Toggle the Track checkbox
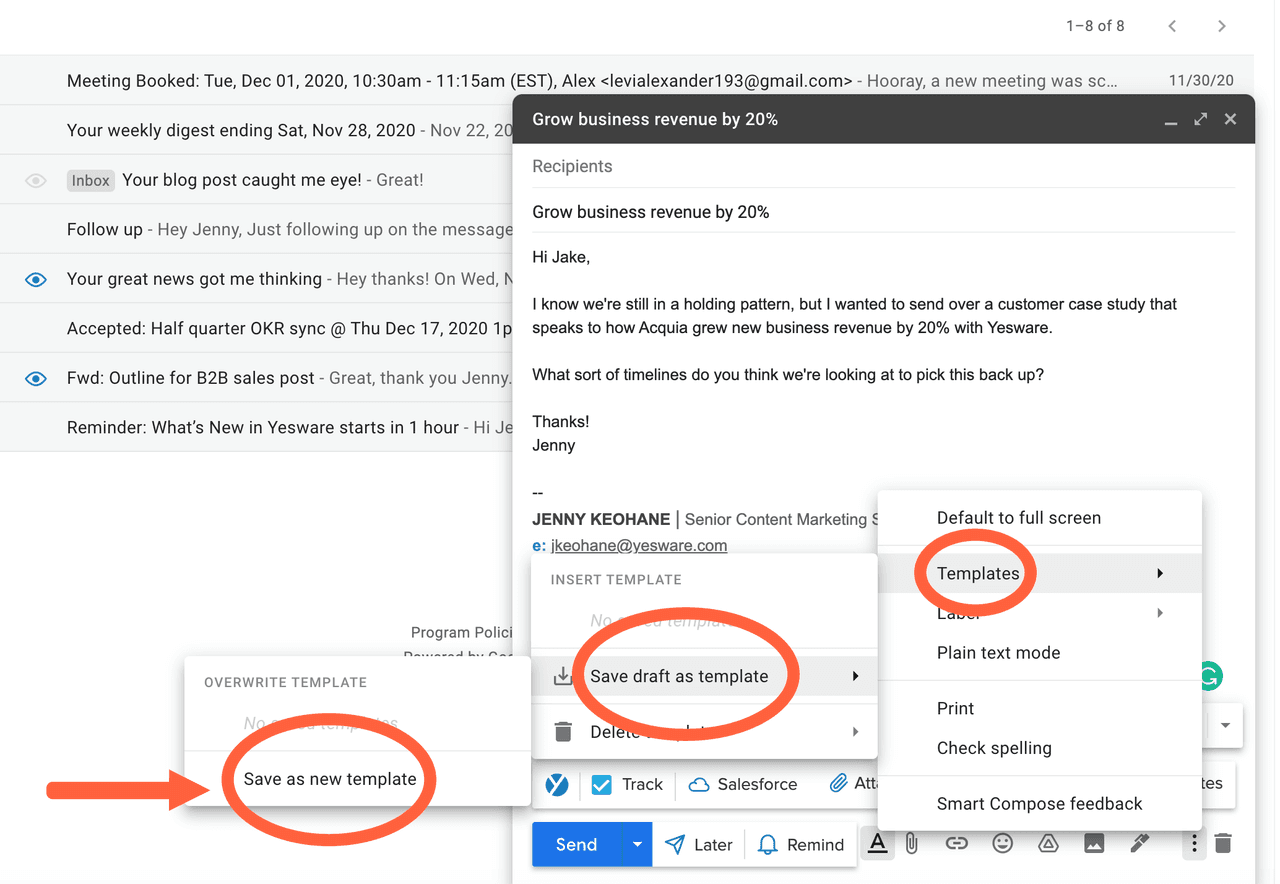 click(x=602, y=784)
